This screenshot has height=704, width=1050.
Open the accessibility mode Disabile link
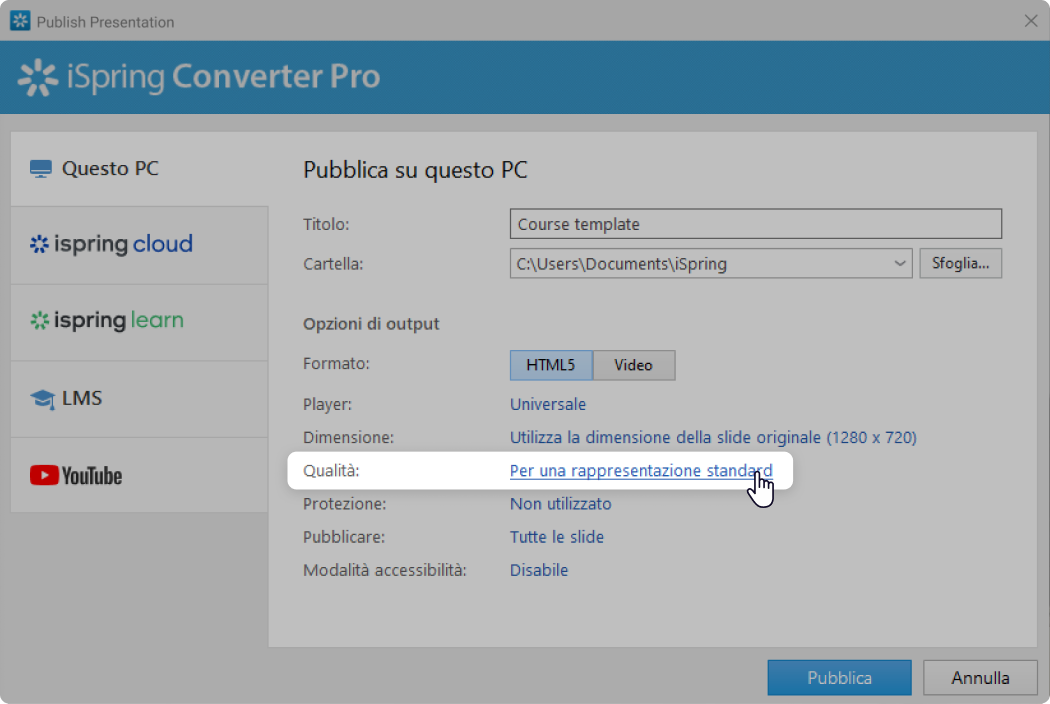[539, 570]
